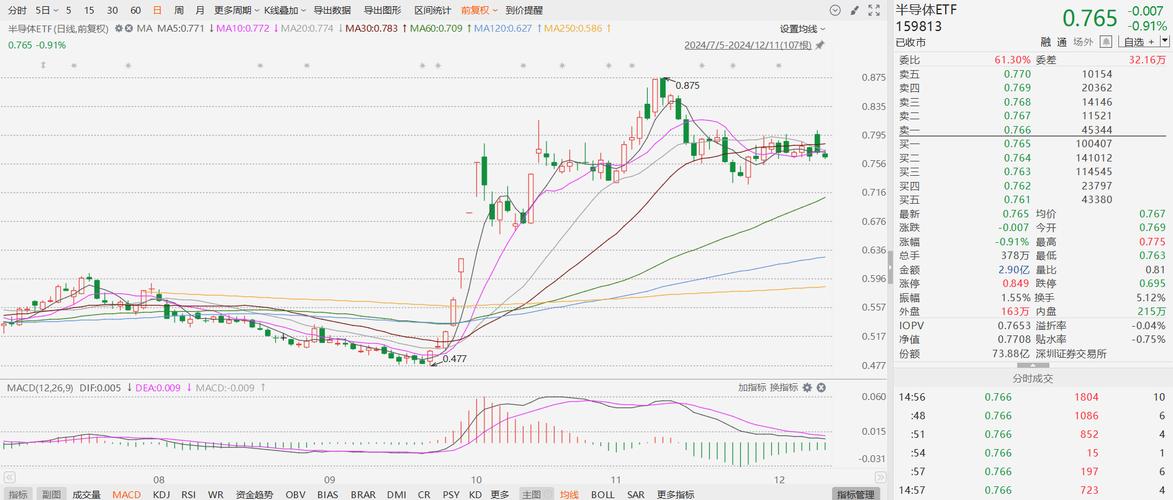The height and width of the screenshot is (500, 1173).
Task: Click the 卖一 price 0.766 row
Action: coord(1032,129)
